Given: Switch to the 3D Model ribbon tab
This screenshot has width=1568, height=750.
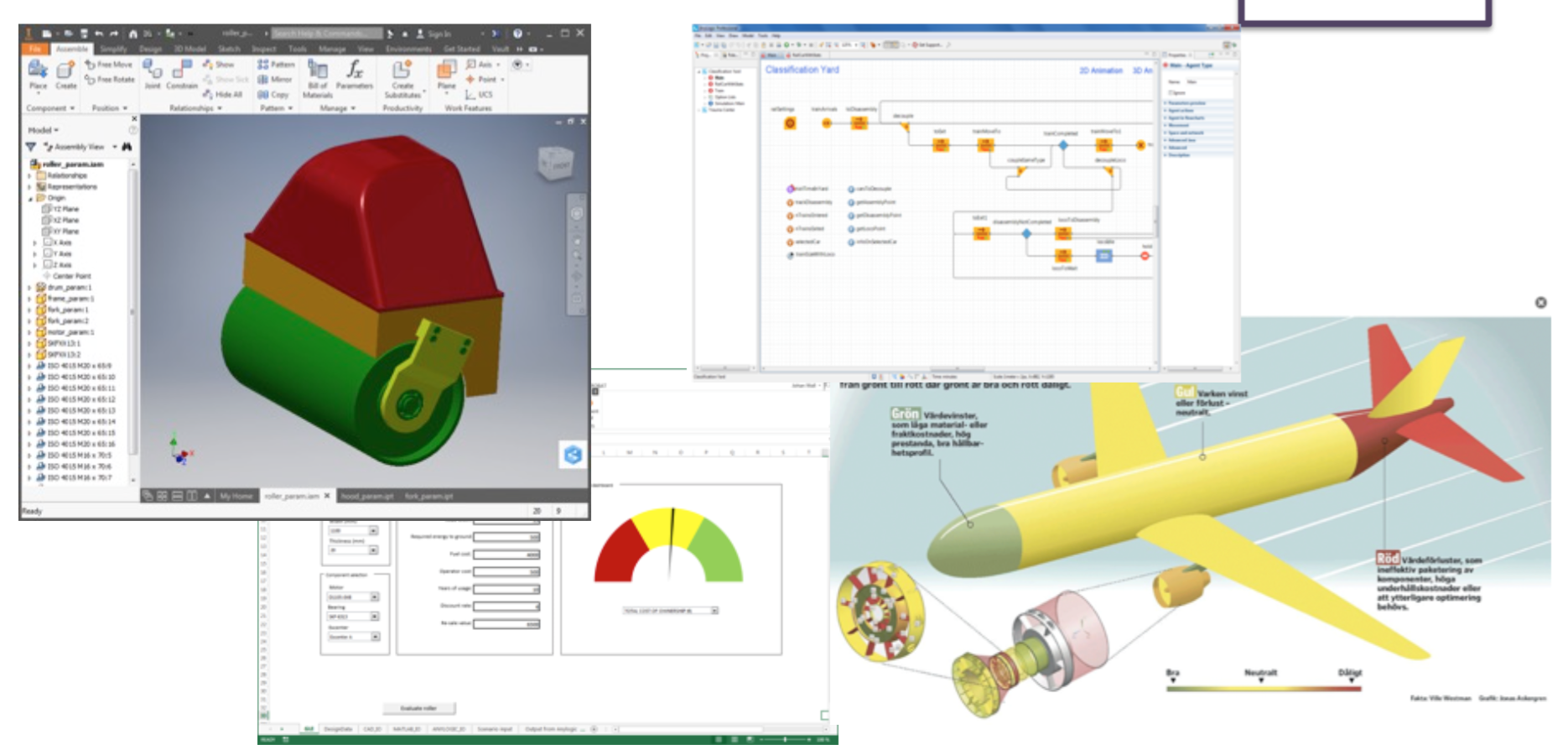Looking at the screenshot, I should pos(190,49).
